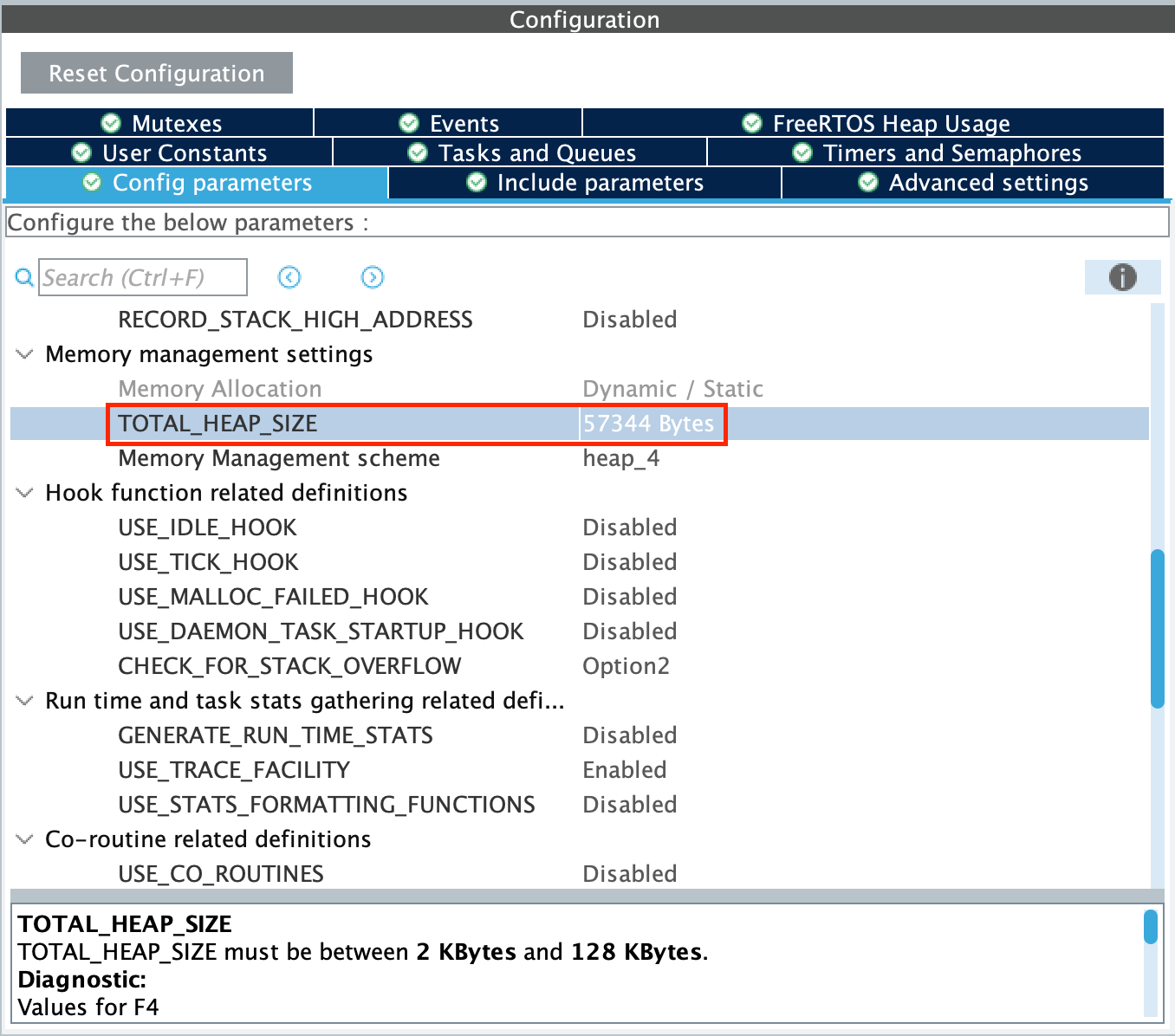Focus the Search (Ctrl+F) field
The width and height of the screenshot is (1175, 1036).
(x=143, y=277)
